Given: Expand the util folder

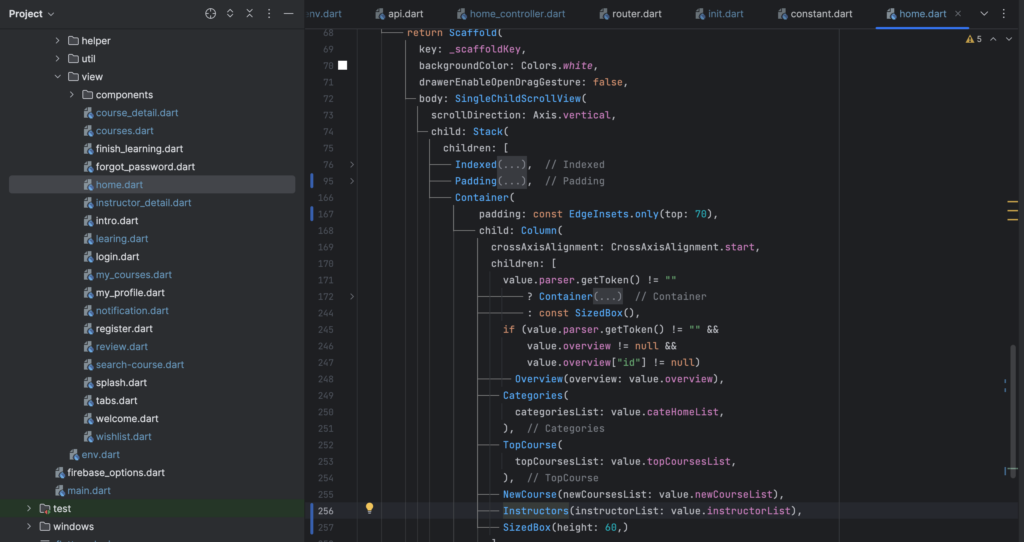Looking at the screenshot, I should tap(57, 59).
